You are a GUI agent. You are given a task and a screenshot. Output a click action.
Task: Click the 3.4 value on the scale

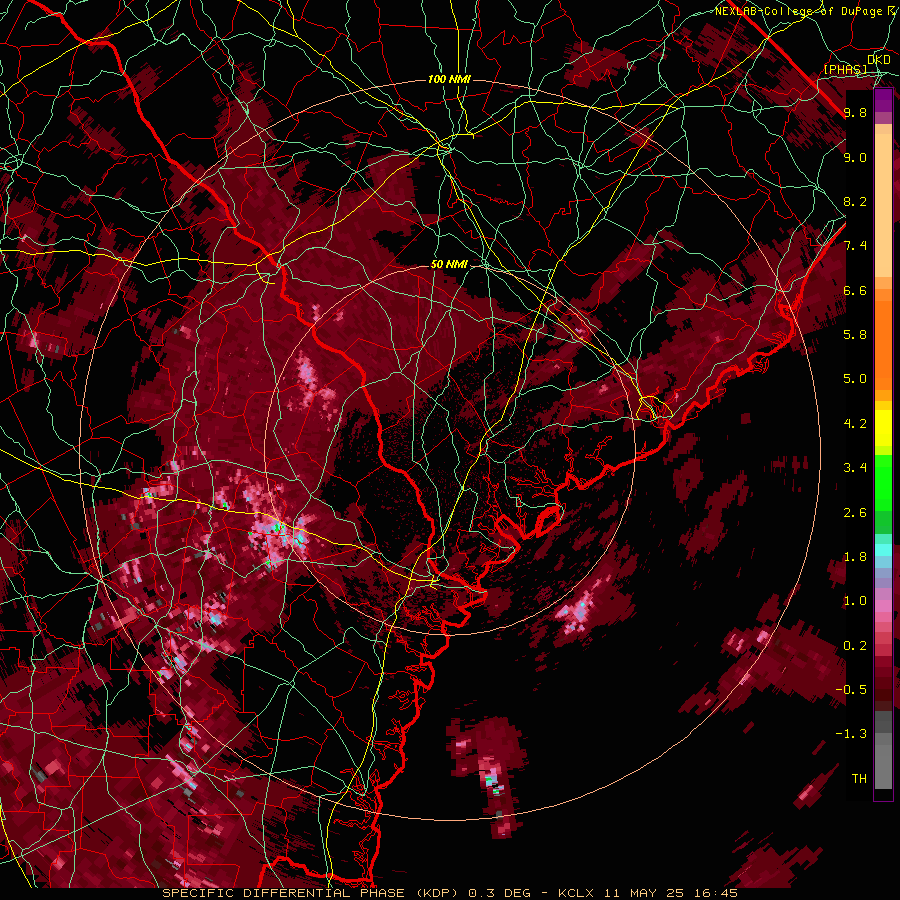[x=855, y=468]
